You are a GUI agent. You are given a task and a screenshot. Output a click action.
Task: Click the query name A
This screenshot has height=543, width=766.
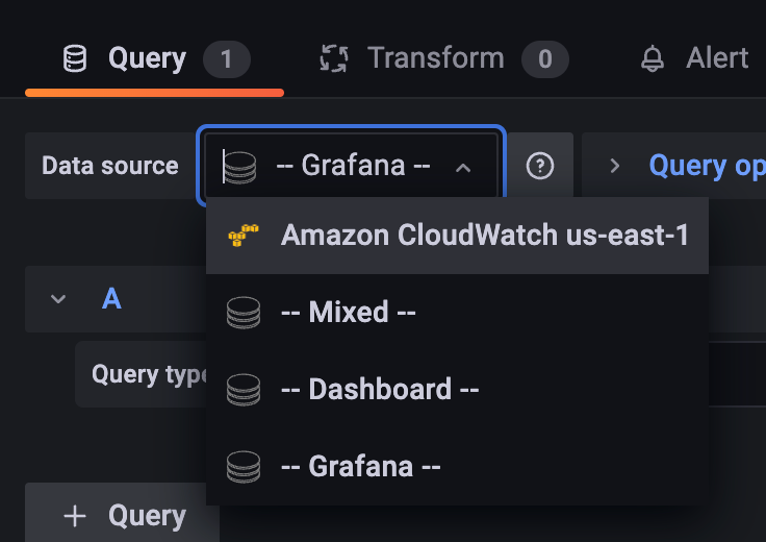(111, 298)
